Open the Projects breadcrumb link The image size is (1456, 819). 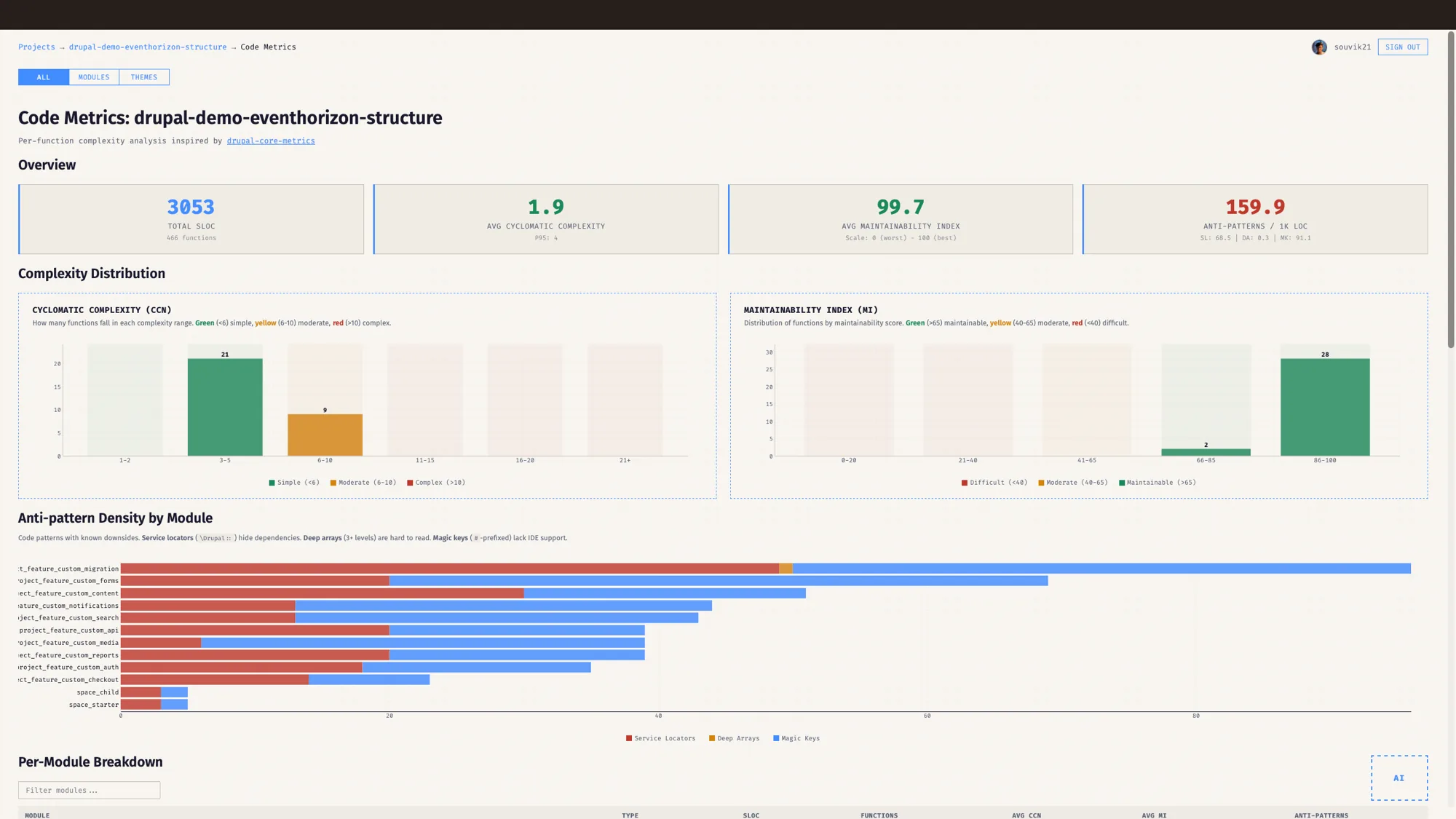(36, 47)
